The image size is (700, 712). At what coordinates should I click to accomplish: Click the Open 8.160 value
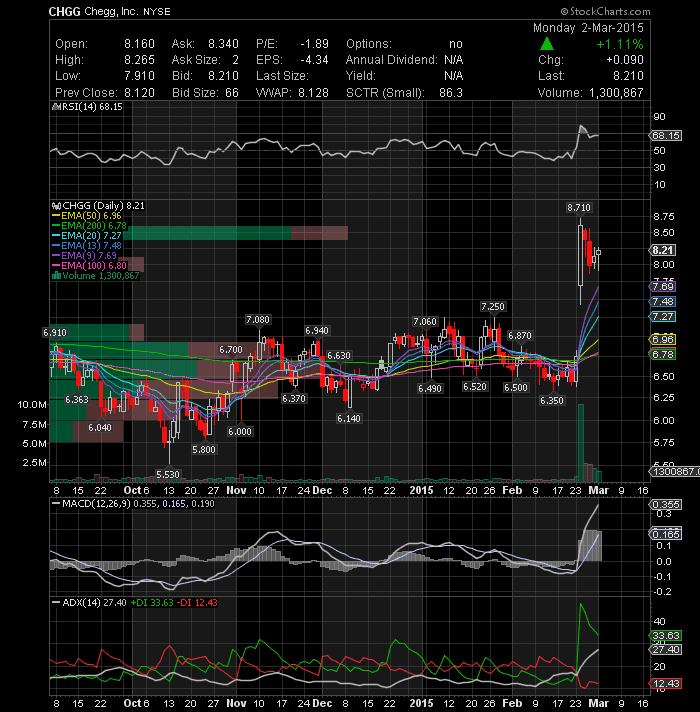[139, 44]
